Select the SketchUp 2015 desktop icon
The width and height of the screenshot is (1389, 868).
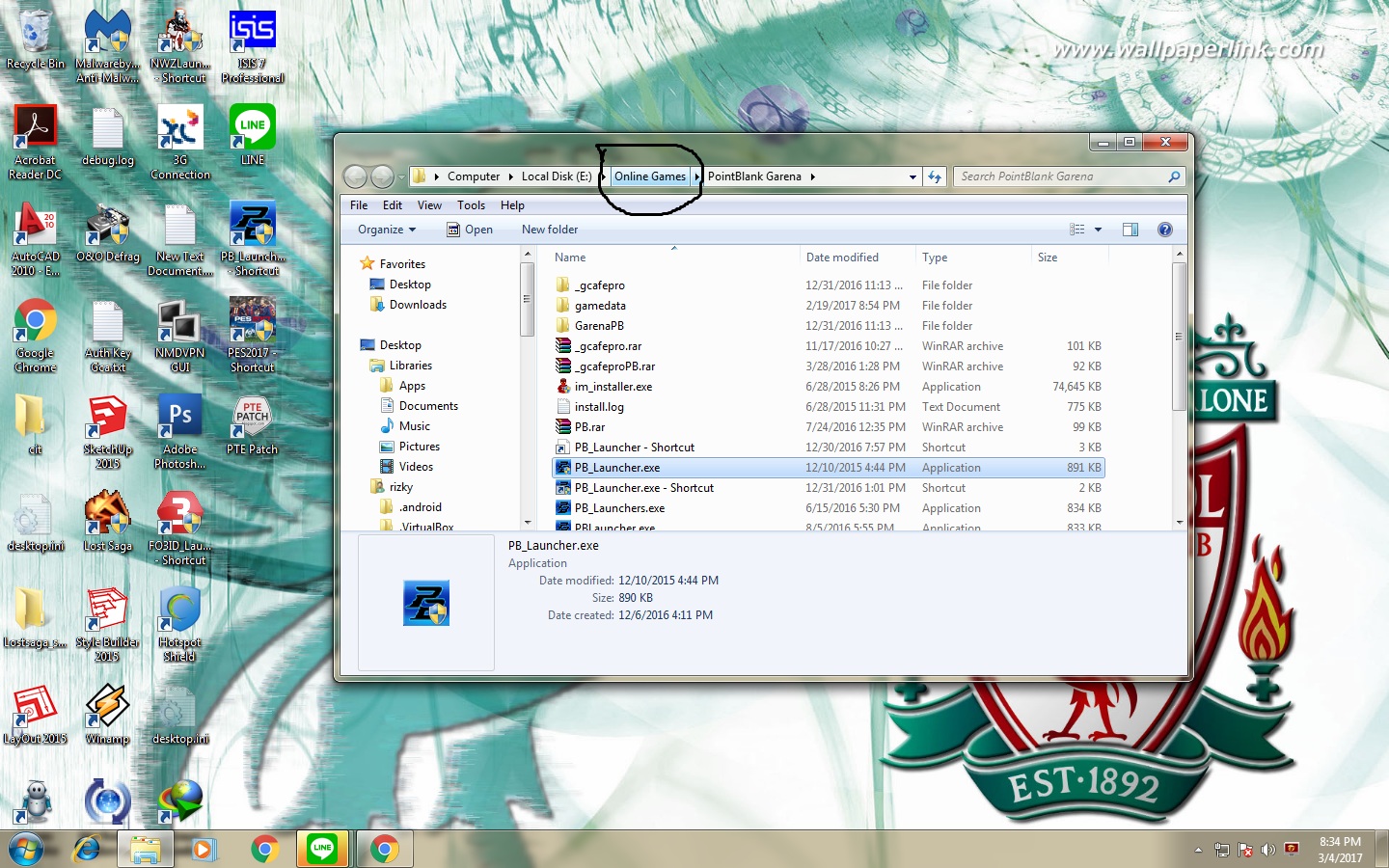click(107, 431)
